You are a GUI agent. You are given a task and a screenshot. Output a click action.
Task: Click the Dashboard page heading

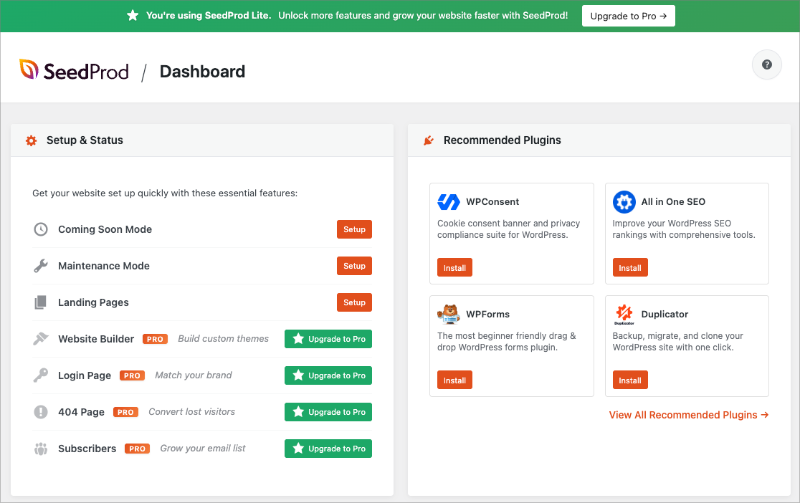click(203, 71)
